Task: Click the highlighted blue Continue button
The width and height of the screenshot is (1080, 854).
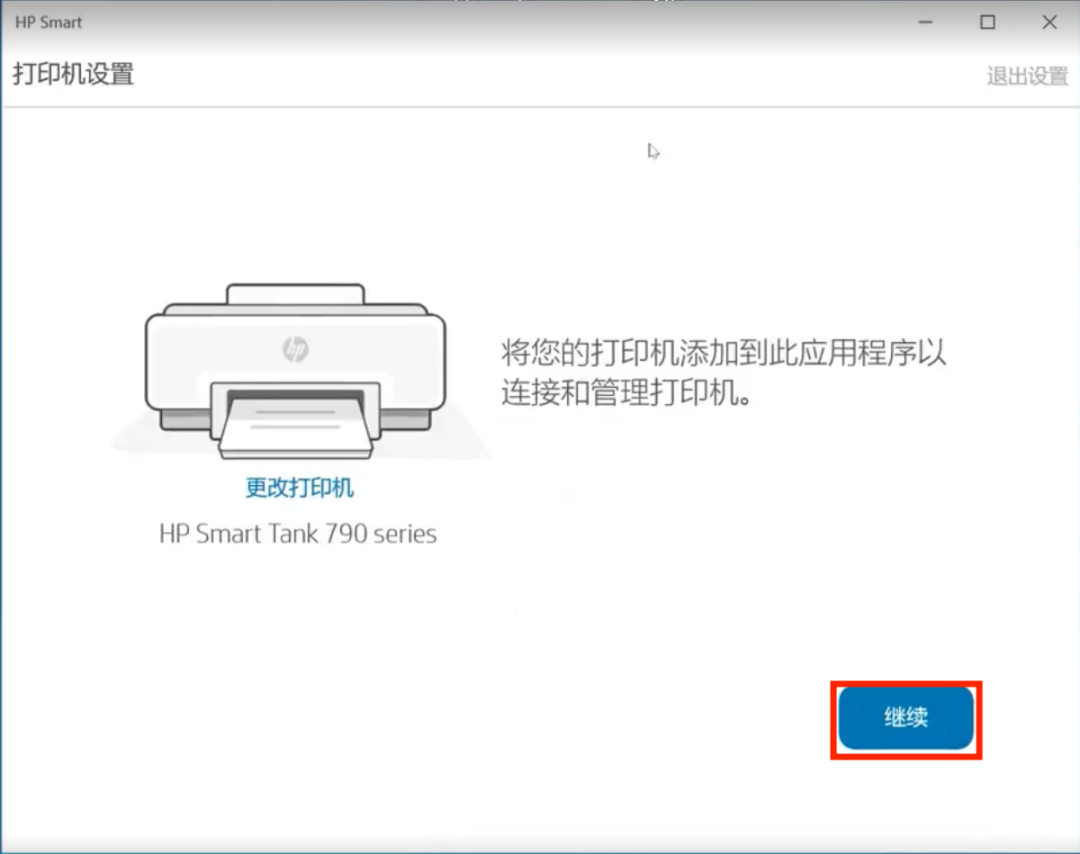Action: pos(905,718)
